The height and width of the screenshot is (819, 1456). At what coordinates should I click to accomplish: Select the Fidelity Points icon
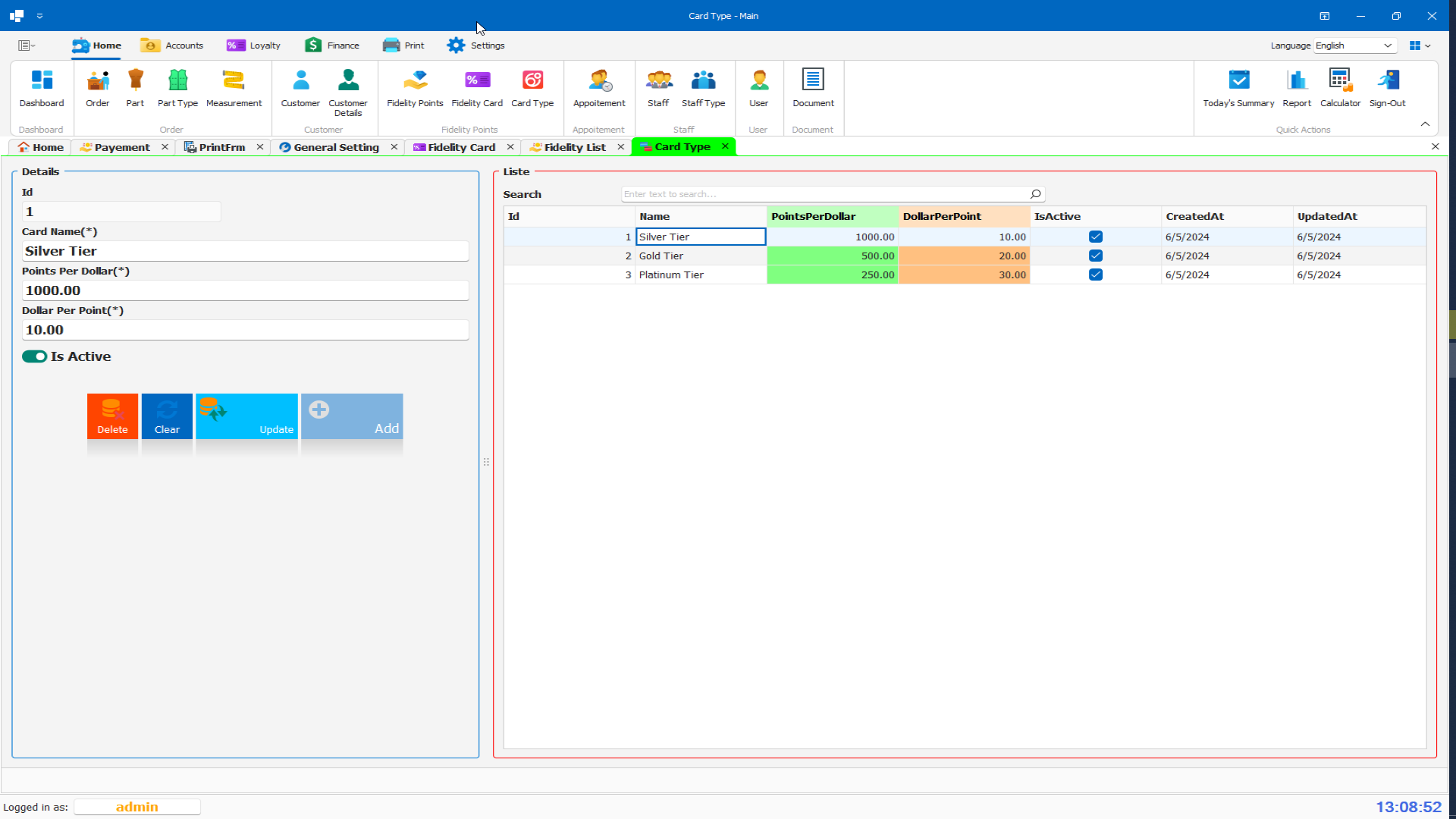coord(414,89)
